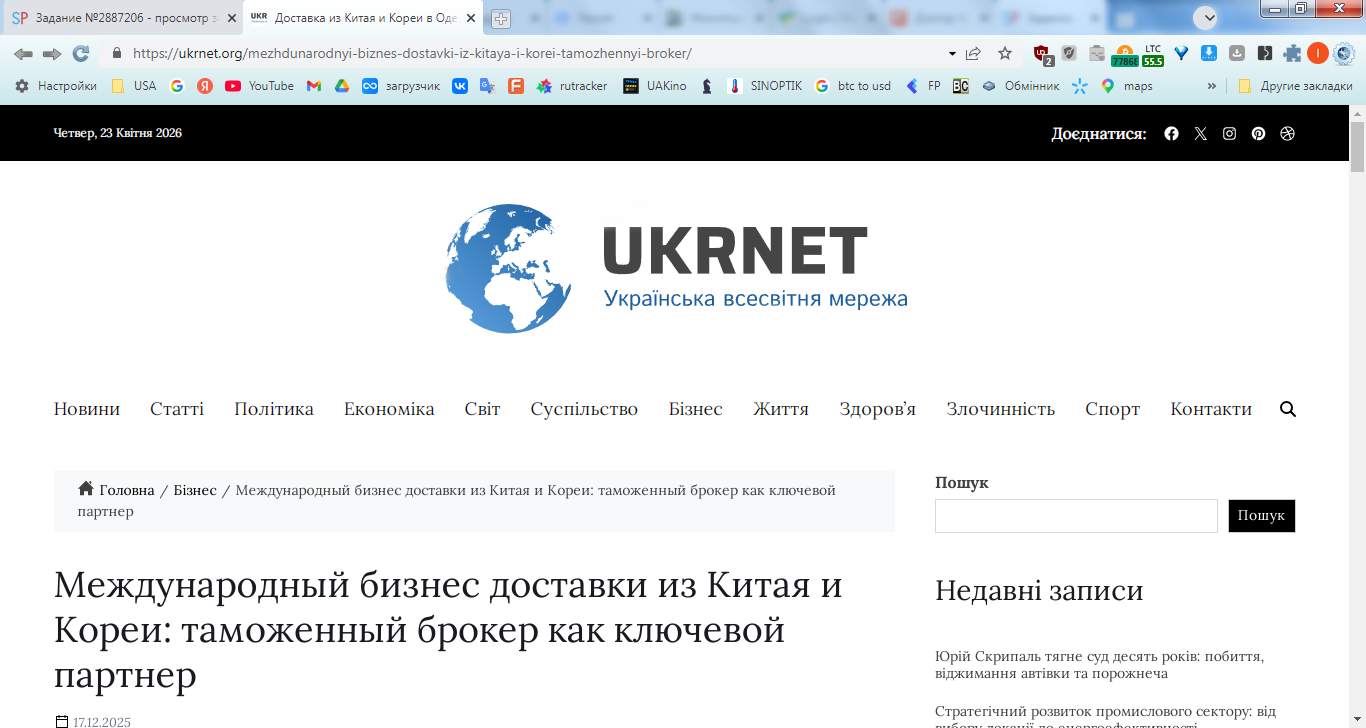Viewport: 1366px width, 728px height.
Task: Click the gear globe browser menu icon
Action: pos(1344,53)
